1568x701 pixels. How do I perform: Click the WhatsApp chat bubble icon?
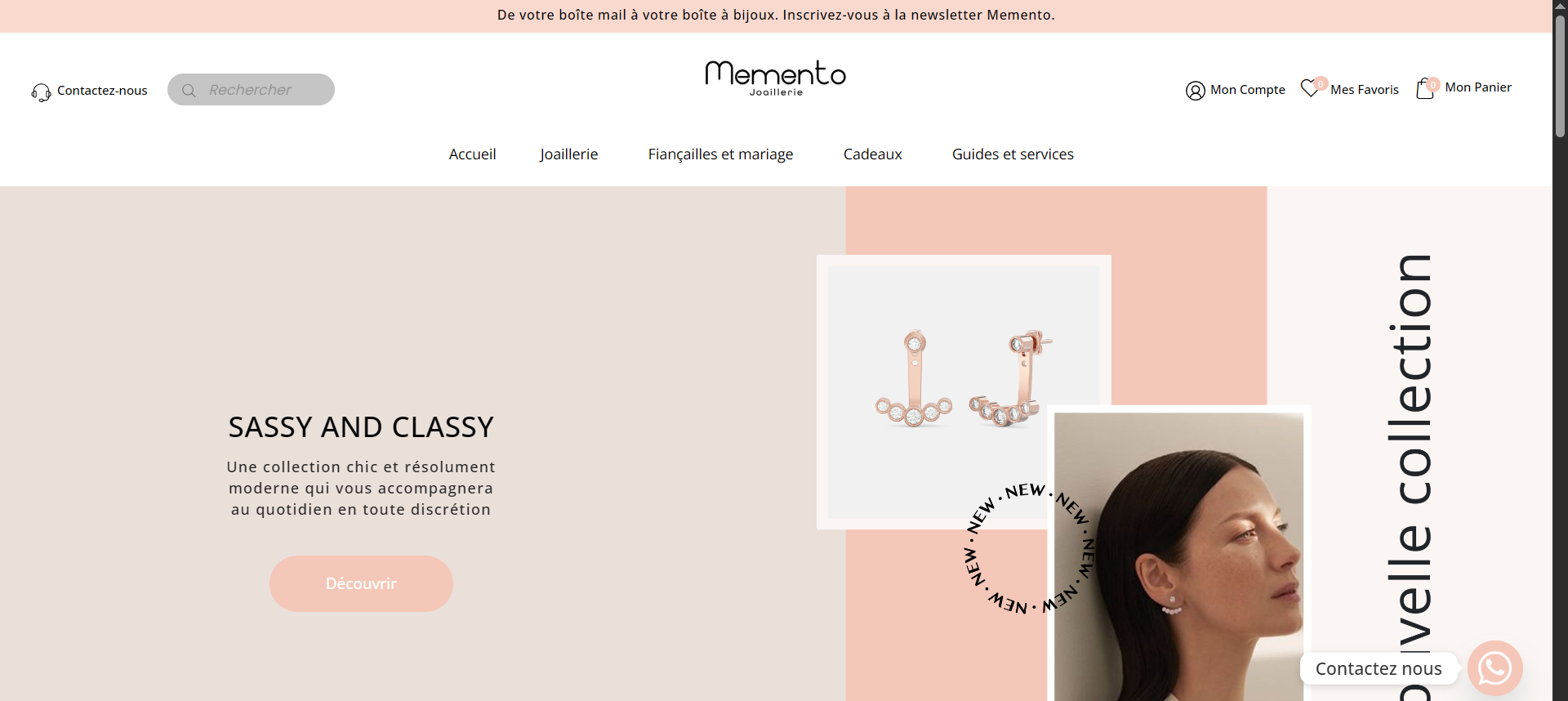(1494, 668)
